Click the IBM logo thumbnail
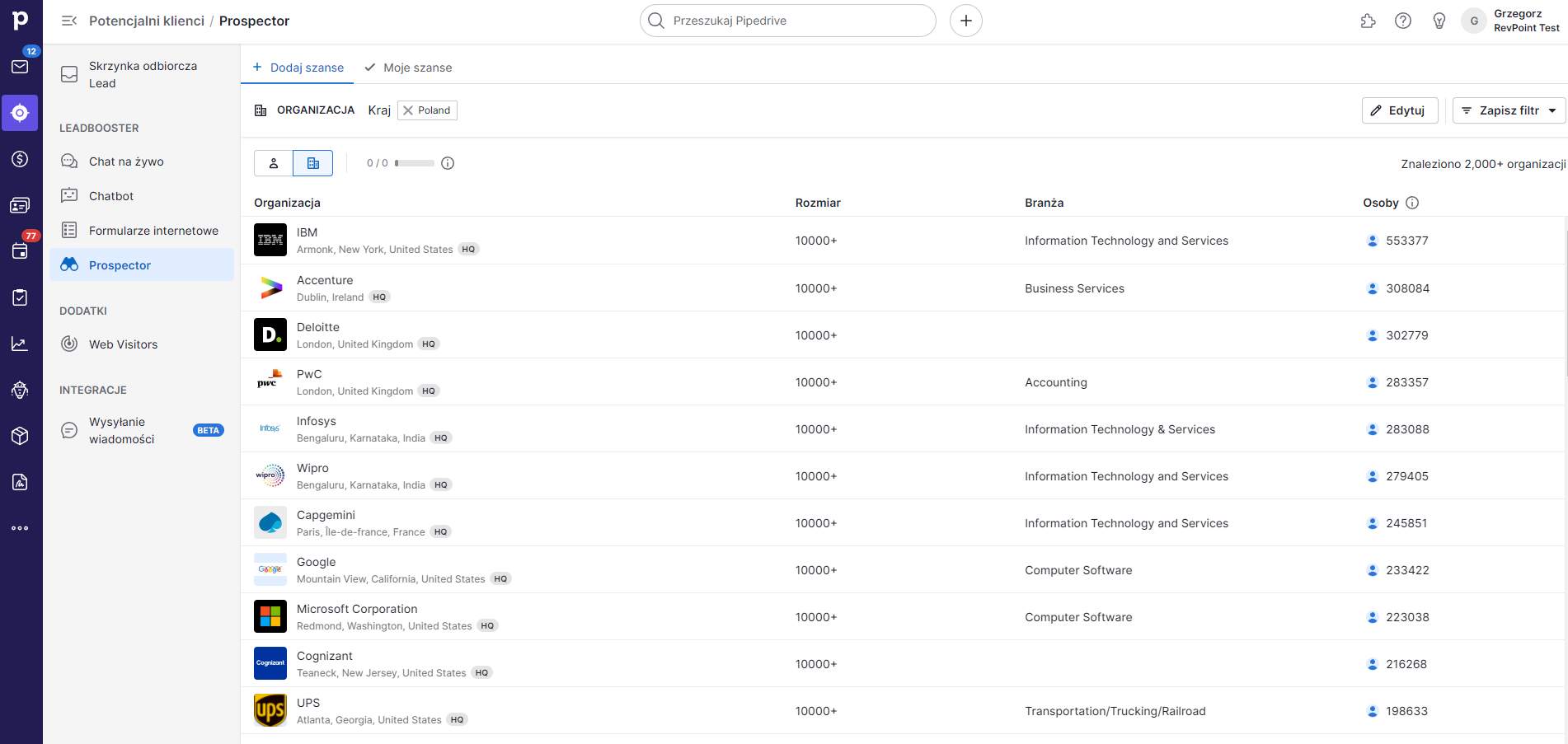Screen dimensions: 1568x744 click(270, 240)
